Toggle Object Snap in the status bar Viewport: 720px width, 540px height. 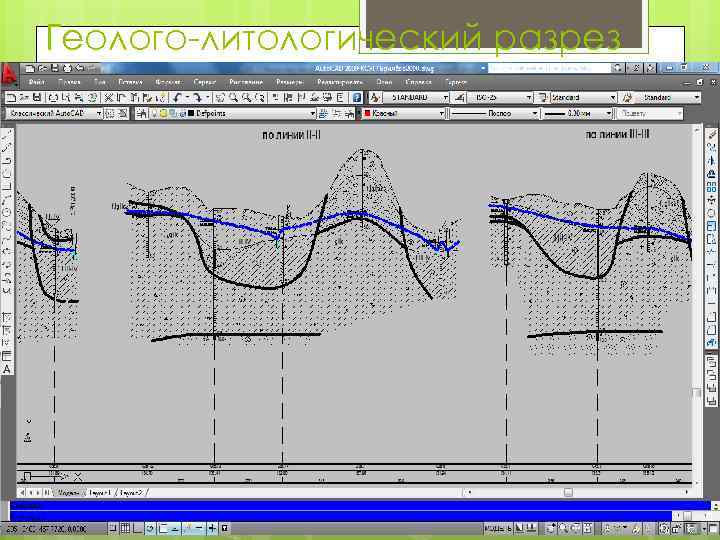[163, 529]
